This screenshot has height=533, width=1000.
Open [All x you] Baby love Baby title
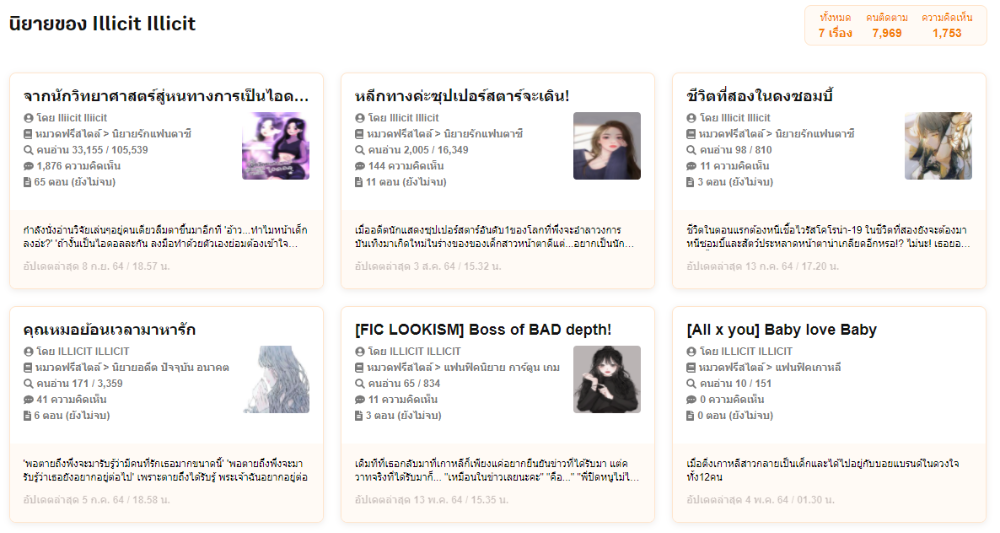(x=781, y=330)
